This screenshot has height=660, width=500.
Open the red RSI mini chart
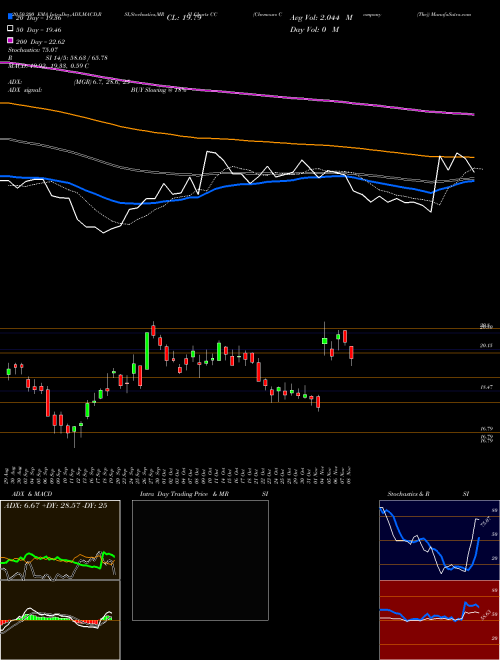[439, 620]
